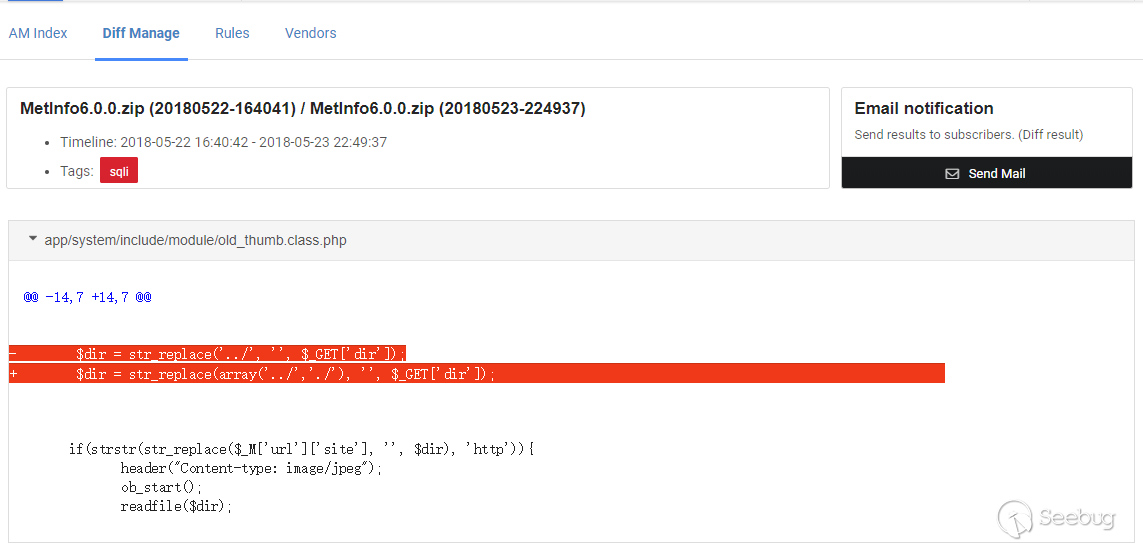The image size is (1143, 546).
Task: Click the header Content-type code line
Action: coord(251,468)
